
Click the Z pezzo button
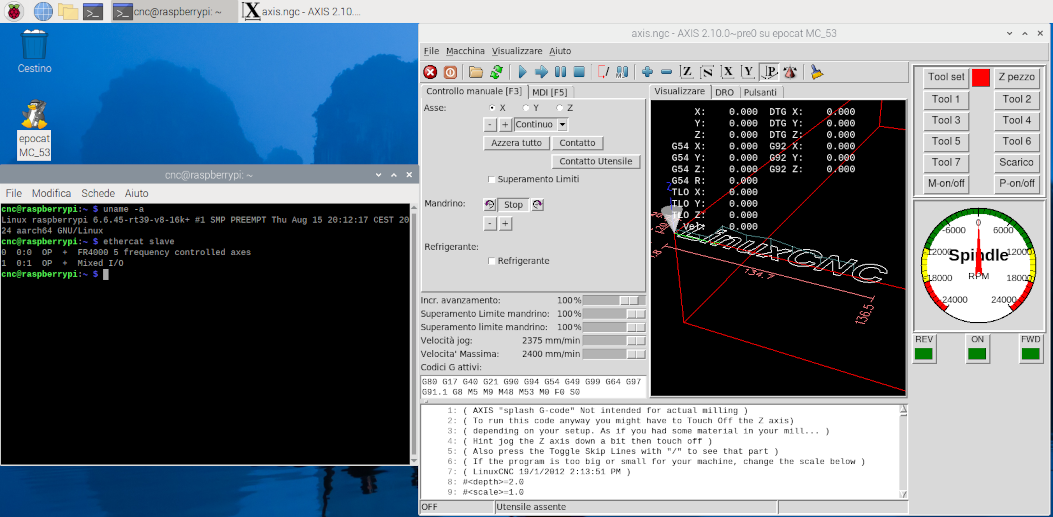pos(1016,77)
